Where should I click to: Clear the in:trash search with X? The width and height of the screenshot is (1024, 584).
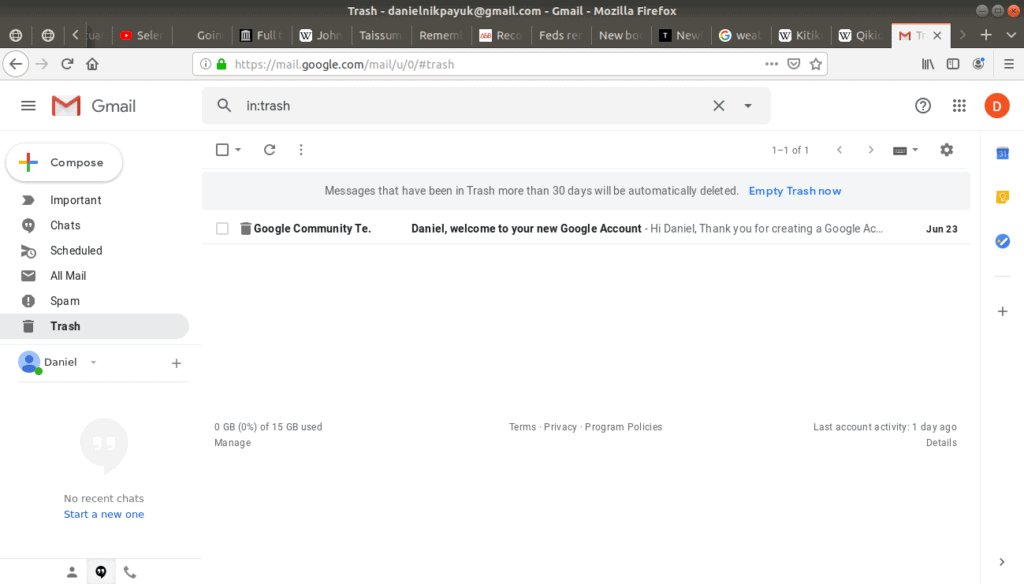(718, 106)
